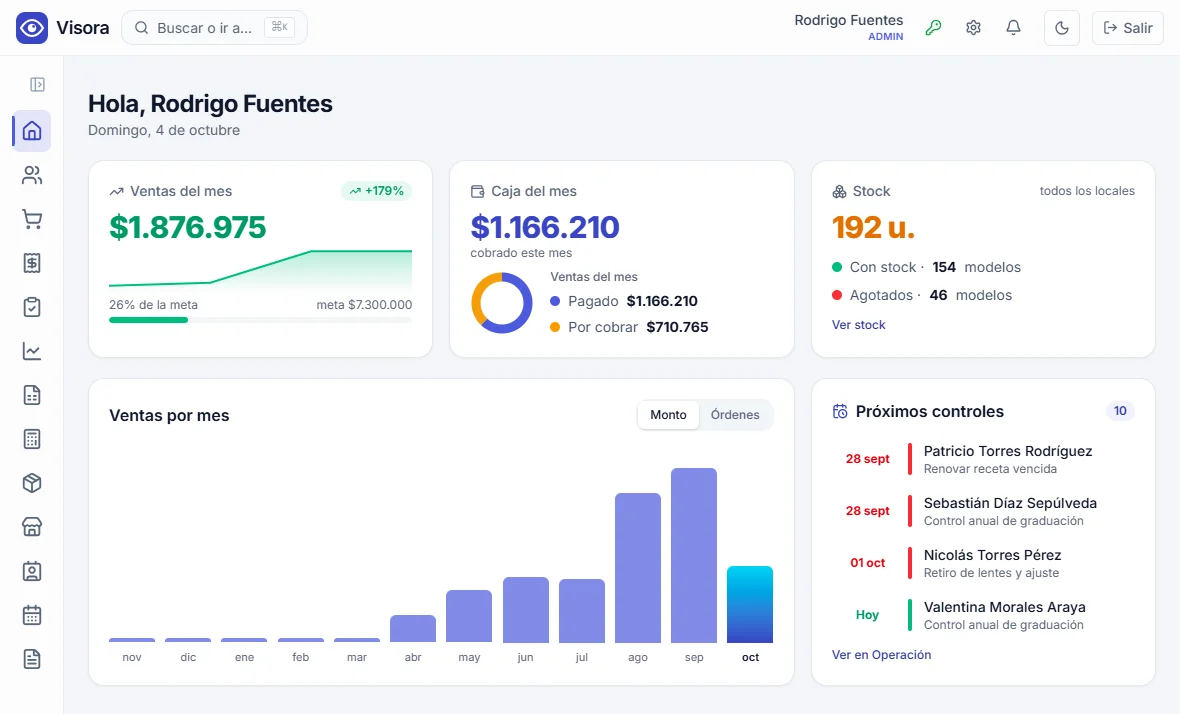The image size is (1180, 714).
Task: Collapse the sidebar with the panel icon
Action: pos(37,84)
